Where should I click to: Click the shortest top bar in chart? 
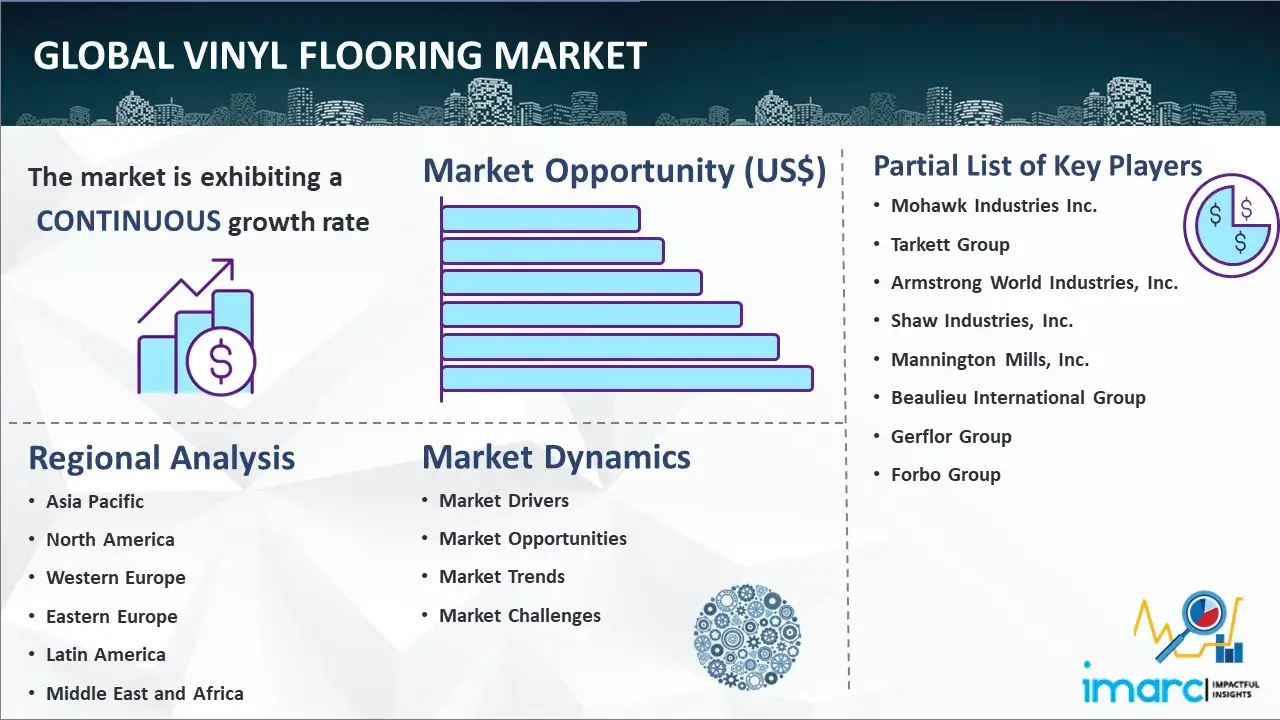[540, 218]
